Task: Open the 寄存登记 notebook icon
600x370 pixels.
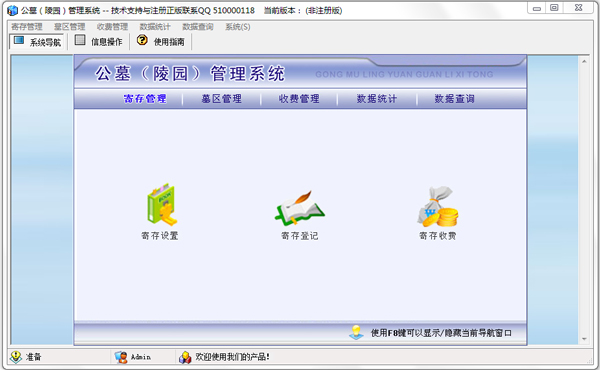Action: pyautogui.click(x=300, y=208)
